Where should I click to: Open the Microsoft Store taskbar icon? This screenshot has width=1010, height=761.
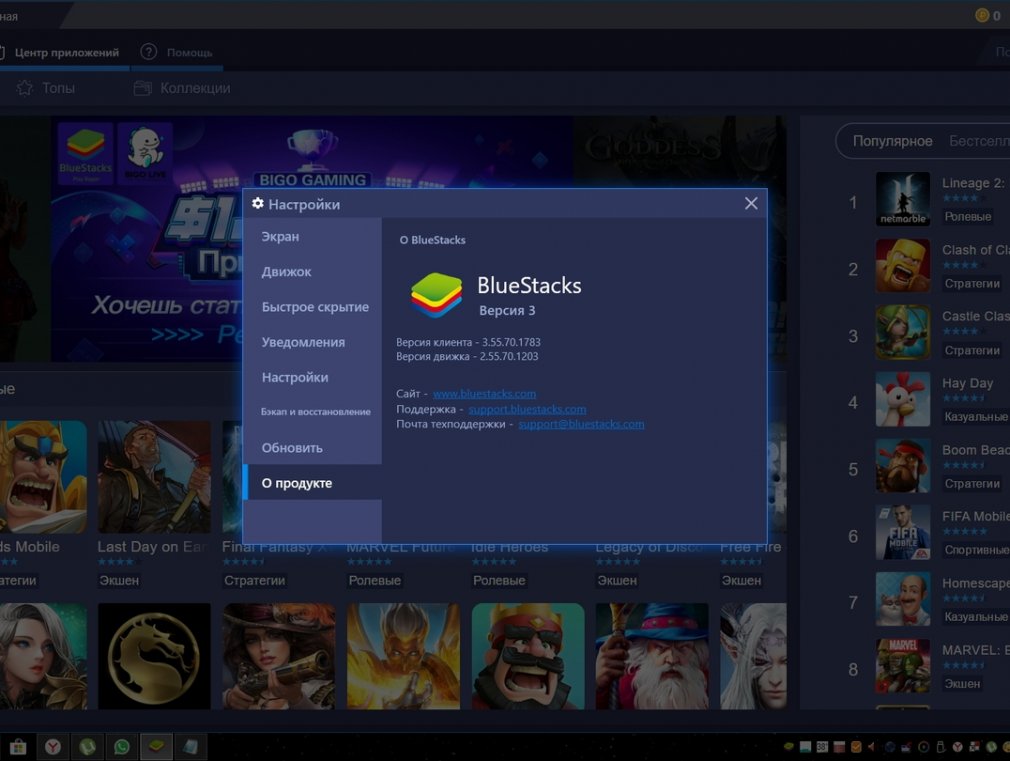point(18,747)
